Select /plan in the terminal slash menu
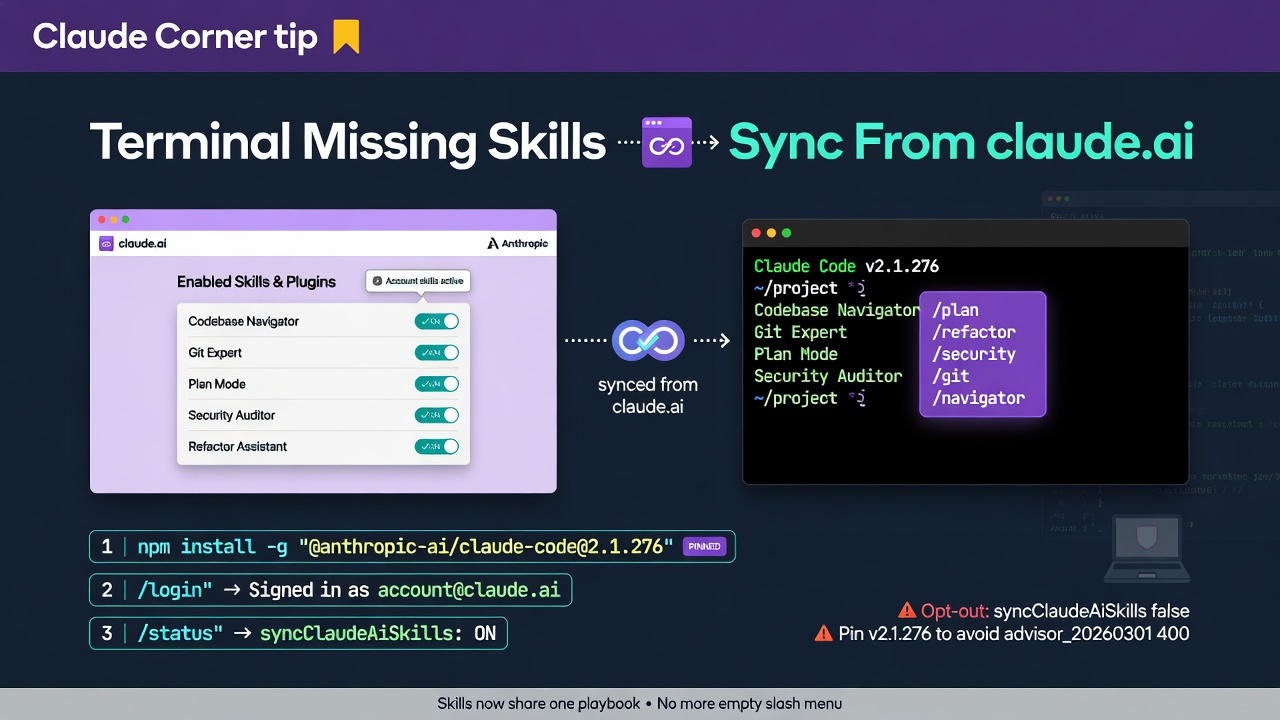1280x720 pixels. (x=955, y=310)
